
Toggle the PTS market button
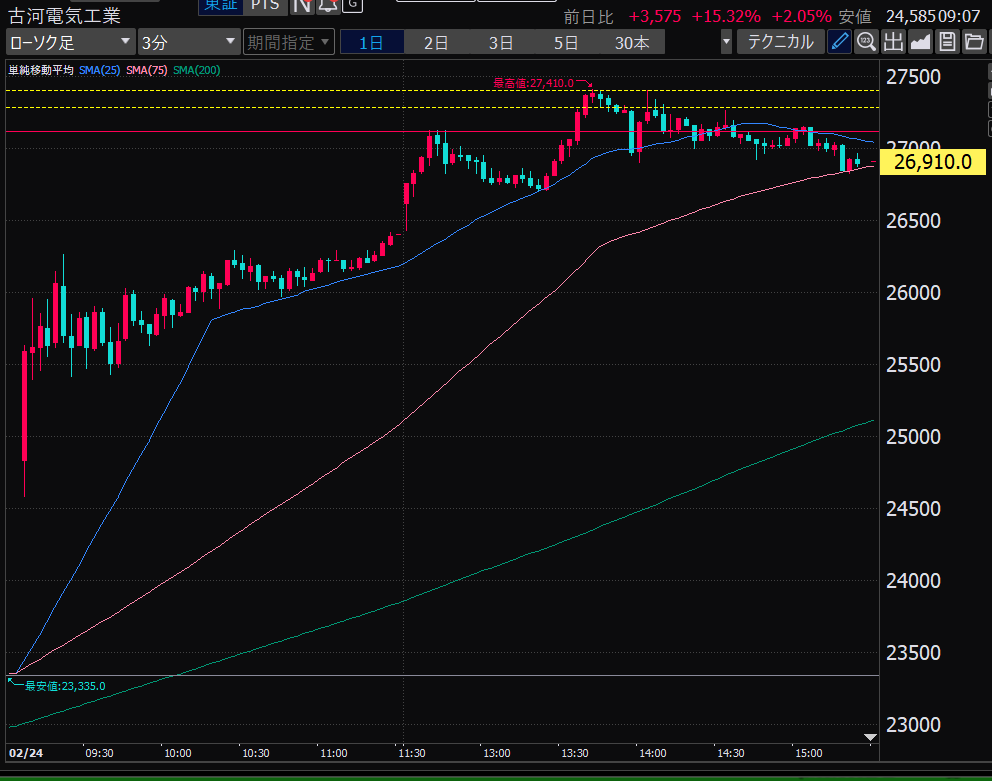pos(265,5)
